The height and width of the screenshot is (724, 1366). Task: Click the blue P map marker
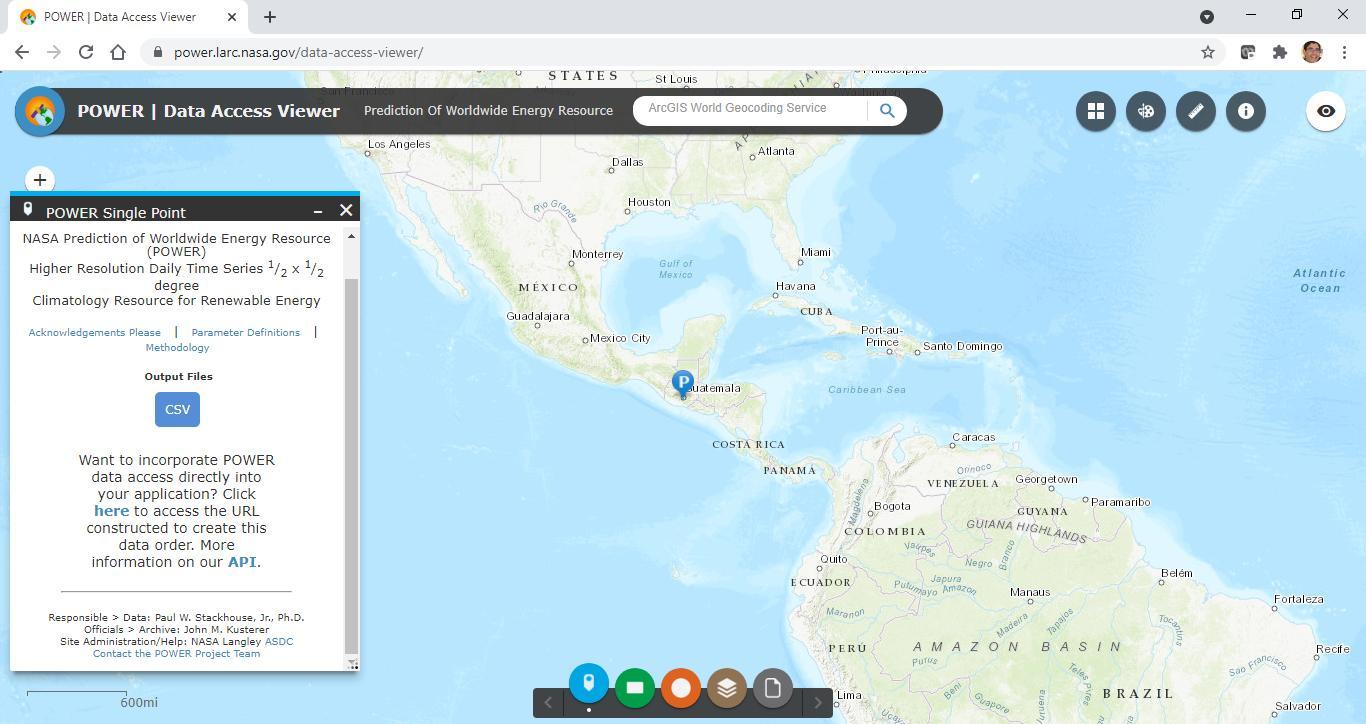coord(683,384)
